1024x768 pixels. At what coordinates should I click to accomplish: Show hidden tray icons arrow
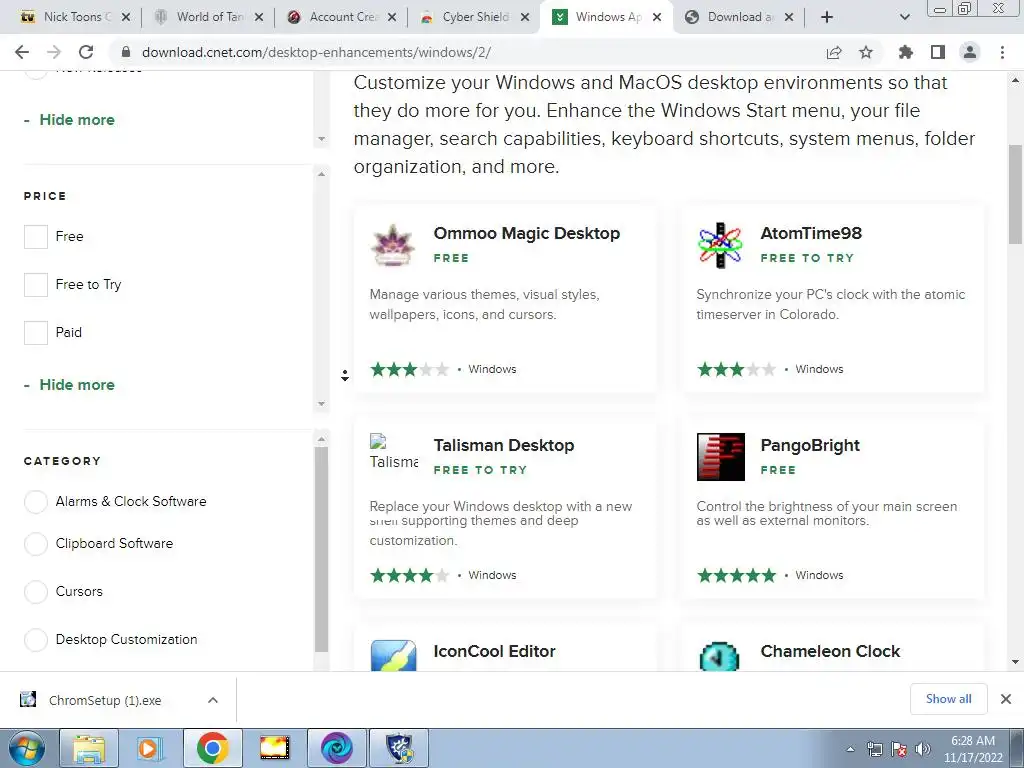850,749
